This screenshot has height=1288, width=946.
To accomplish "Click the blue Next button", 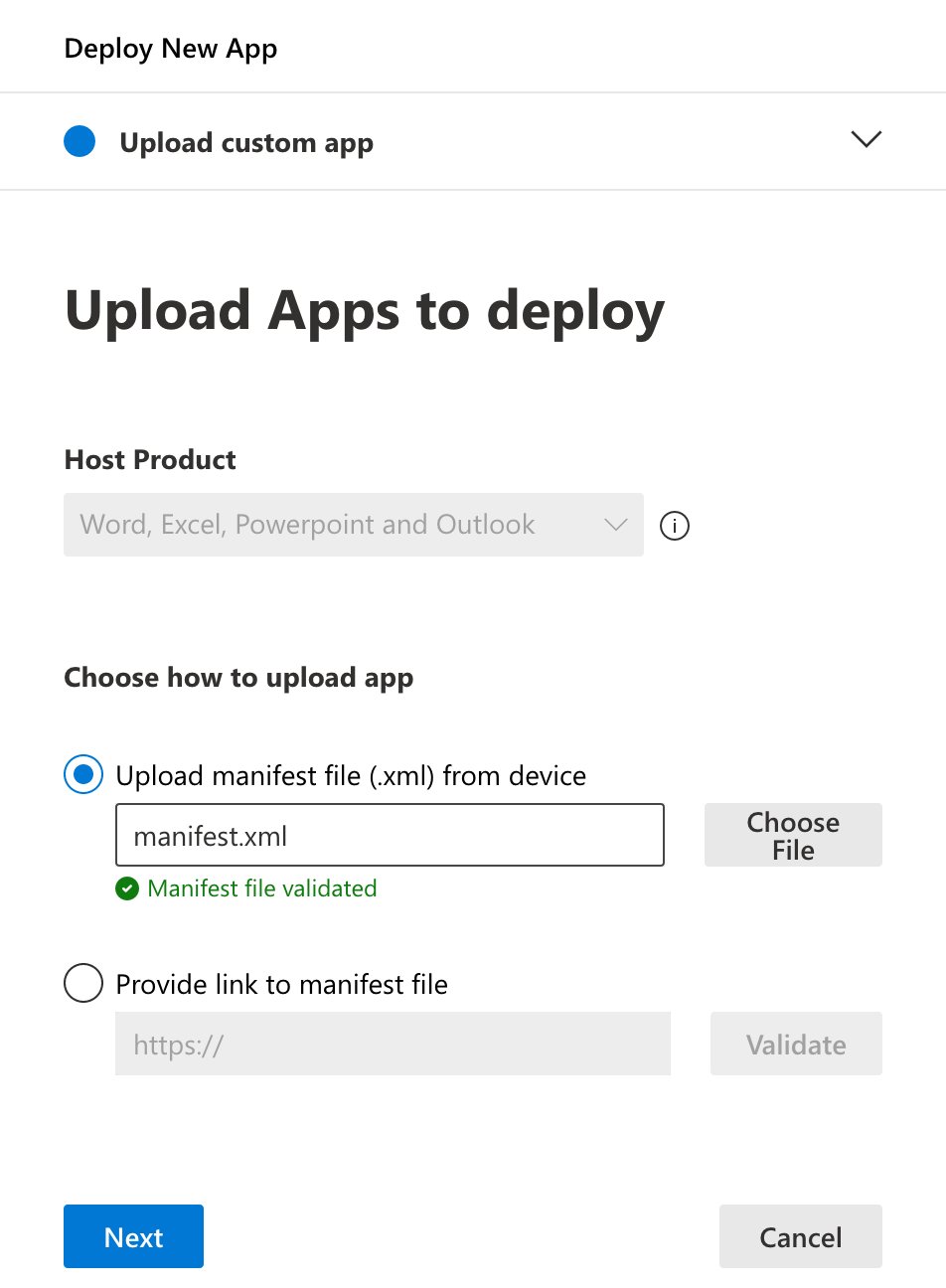I will (x=133, y=1236).
